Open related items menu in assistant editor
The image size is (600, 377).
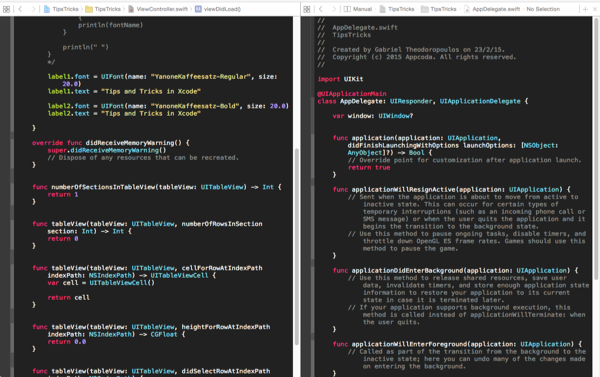tap(307, 9)
